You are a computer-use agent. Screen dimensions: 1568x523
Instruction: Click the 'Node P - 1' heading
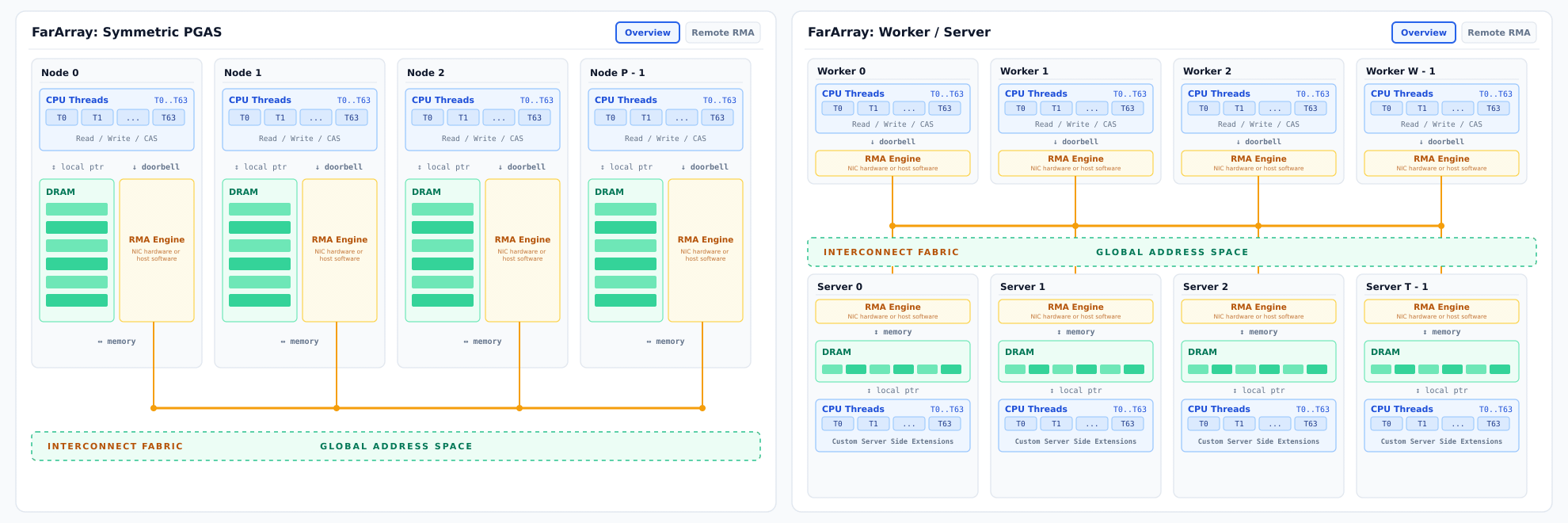(x=618, y=73)
